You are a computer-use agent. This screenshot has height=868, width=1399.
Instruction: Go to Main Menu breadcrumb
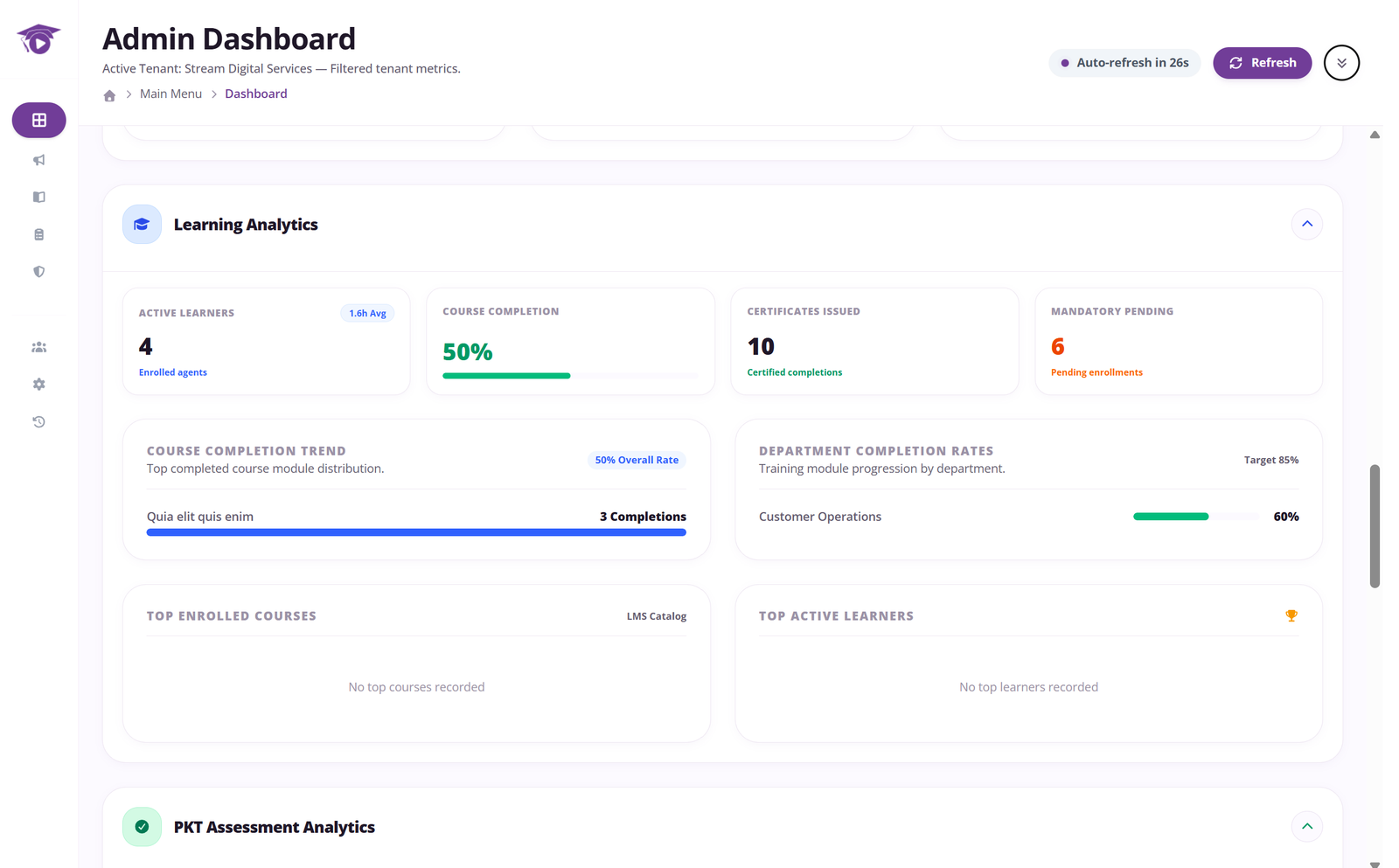pos(171,94)
